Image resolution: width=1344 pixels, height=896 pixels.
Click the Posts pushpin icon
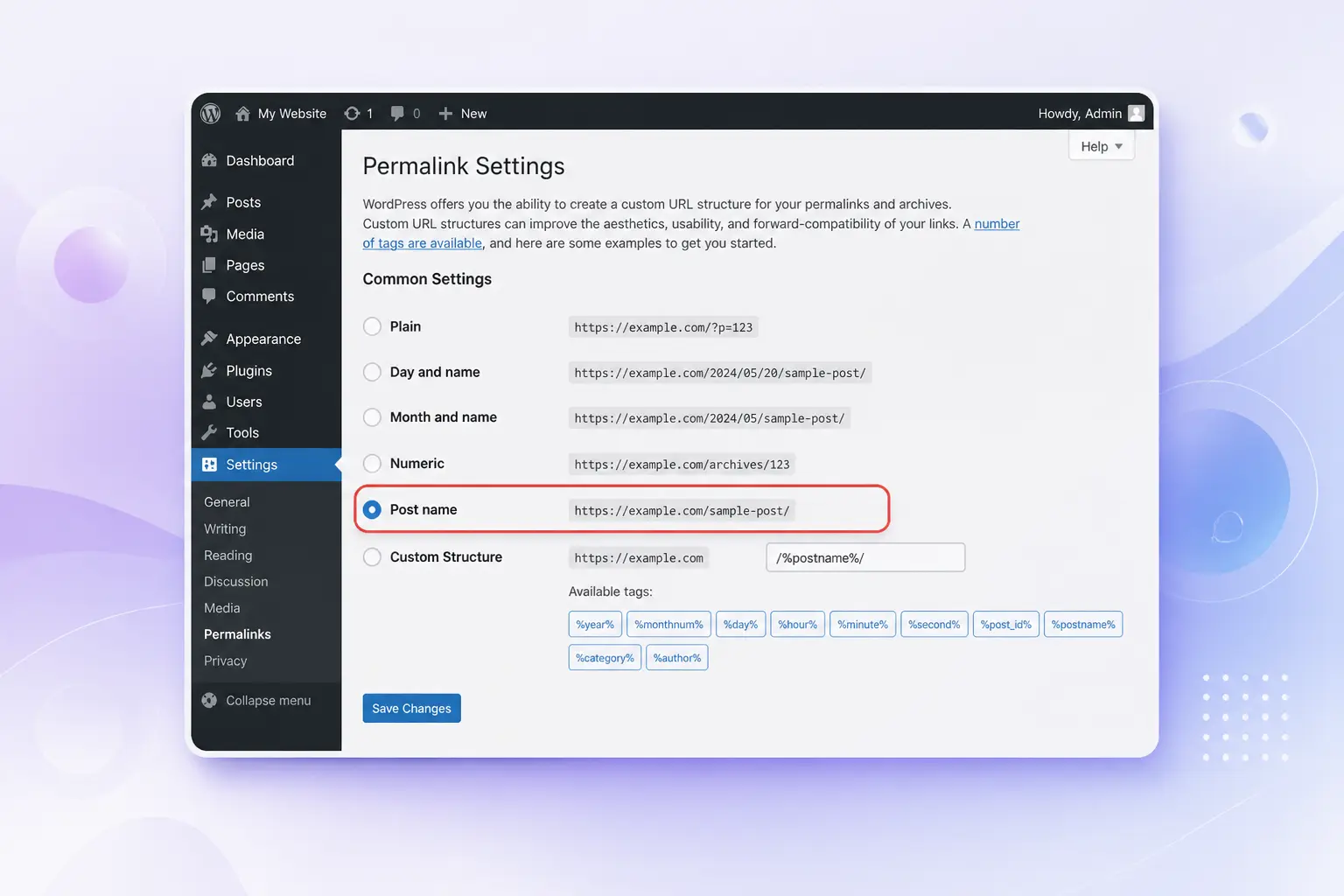point(209,202)
